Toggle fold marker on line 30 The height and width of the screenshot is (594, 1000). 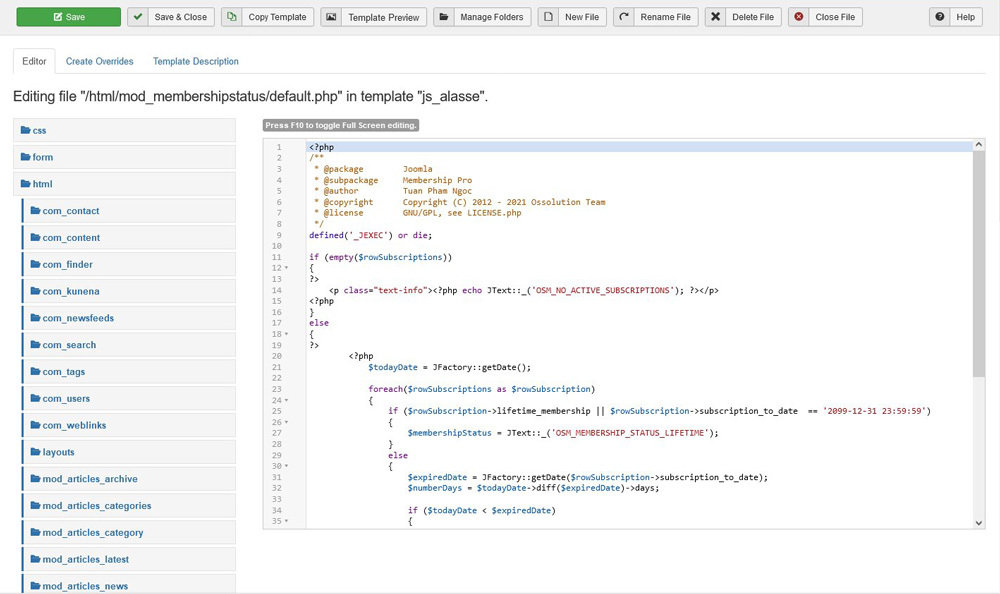click(288, 466)
